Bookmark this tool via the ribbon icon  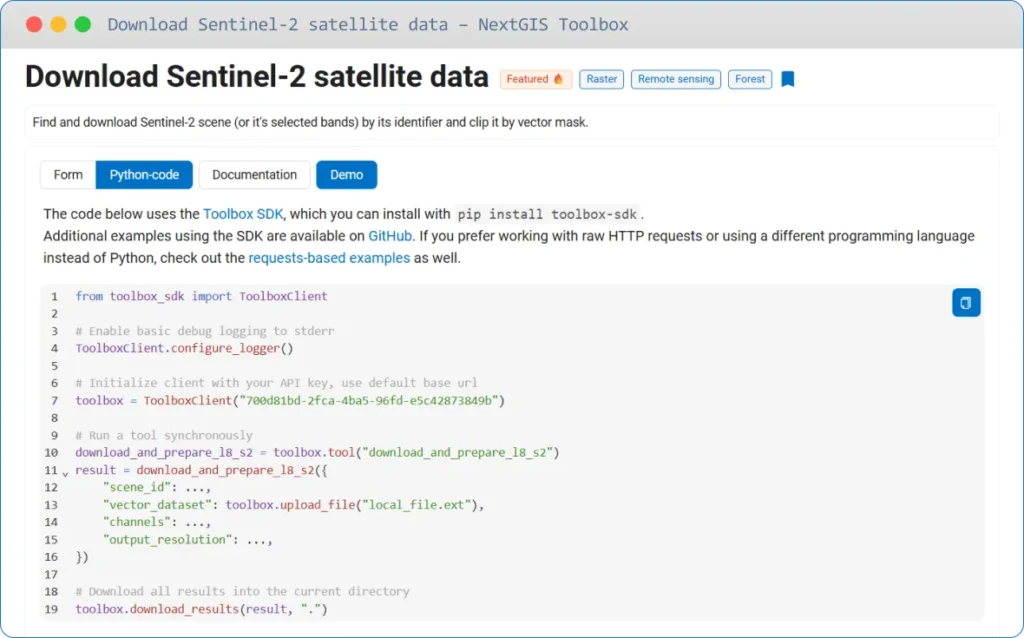(787, 78)
